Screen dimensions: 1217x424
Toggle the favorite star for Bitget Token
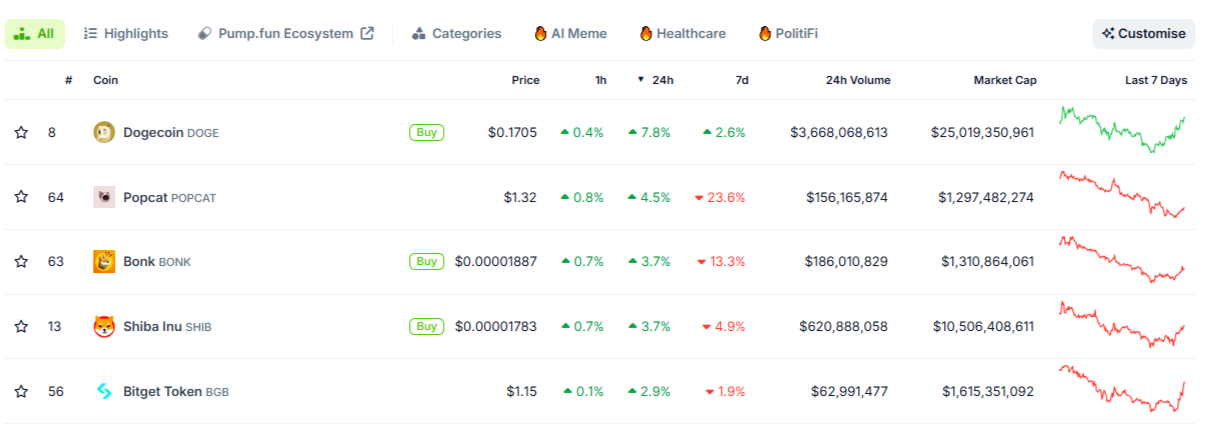click(x=21, y=391)
